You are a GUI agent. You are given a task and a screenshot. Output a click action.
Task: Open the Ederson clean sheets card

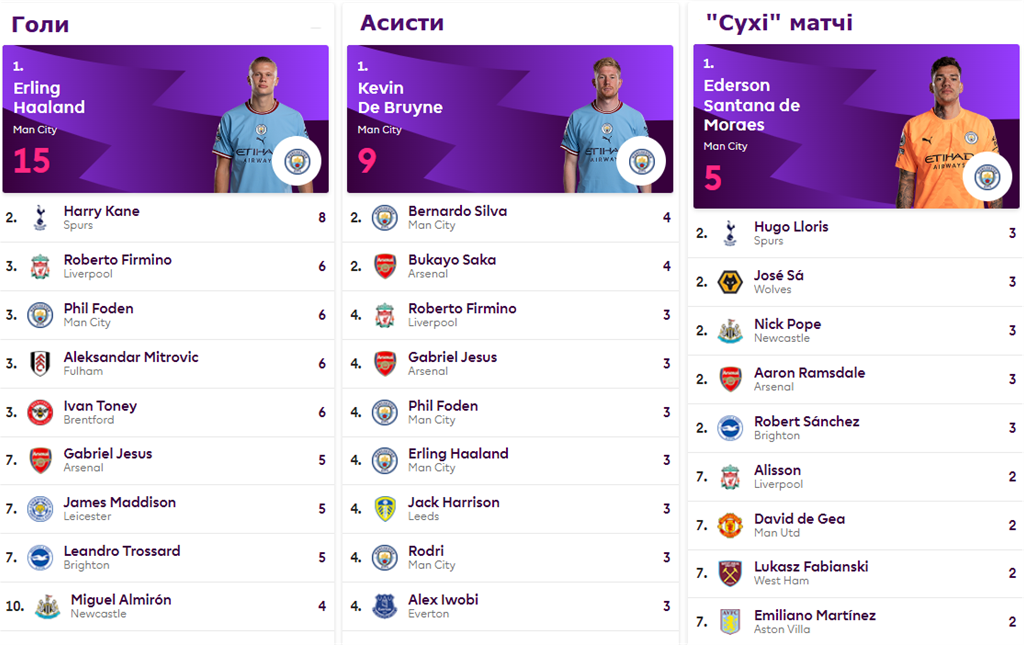(x=856, y=127)
